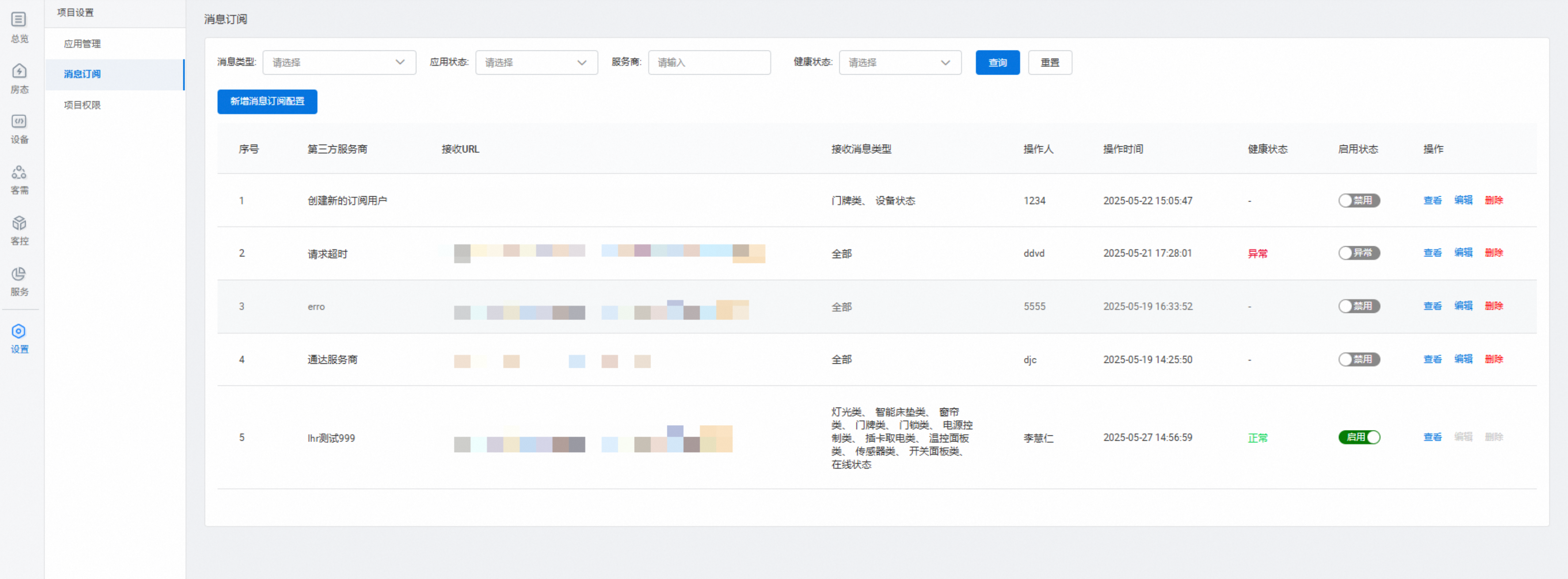Expand the 消息类型 dropdown

tap(339, 62)
